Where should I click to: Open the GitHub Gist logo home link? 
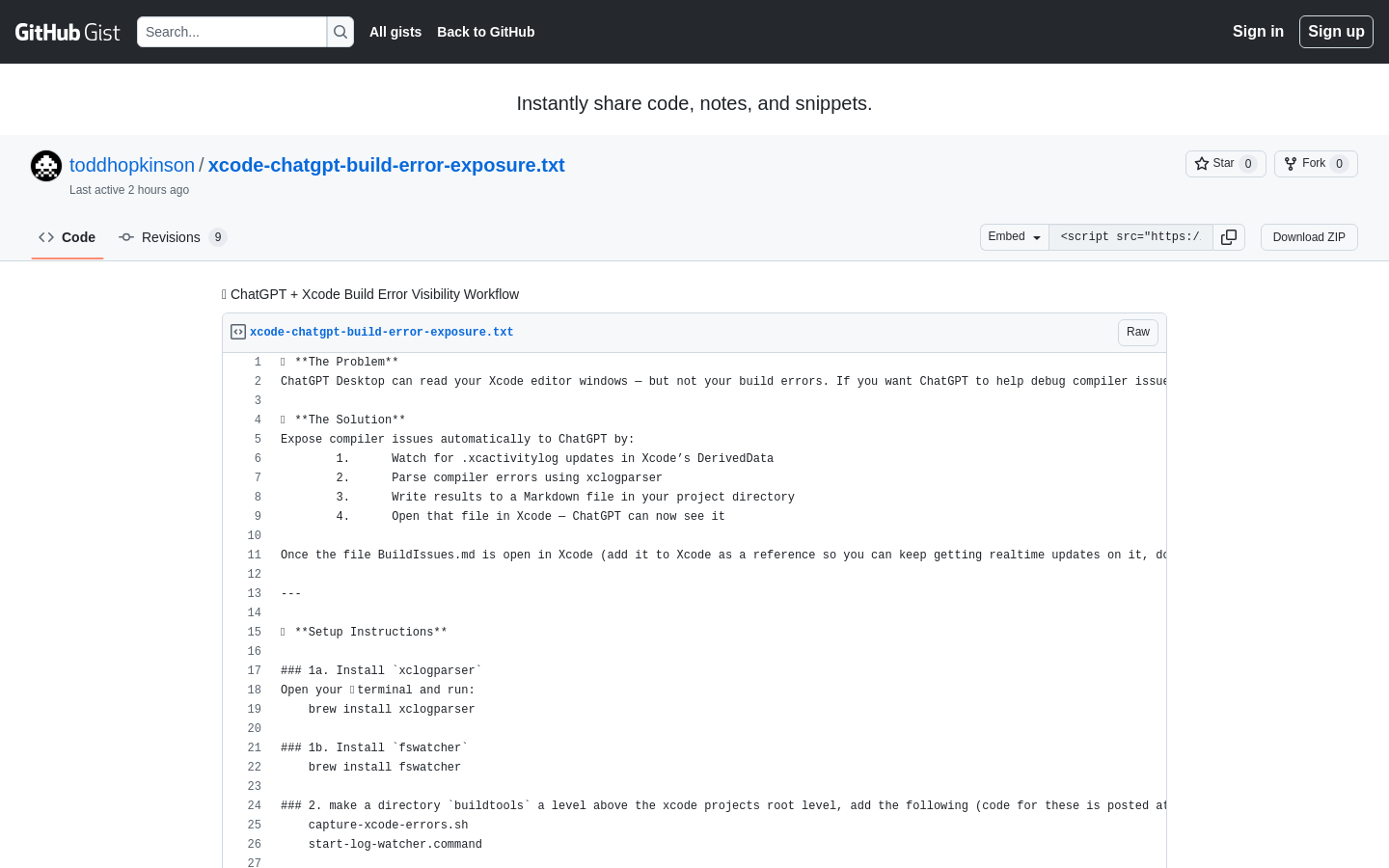coord(68,32)
